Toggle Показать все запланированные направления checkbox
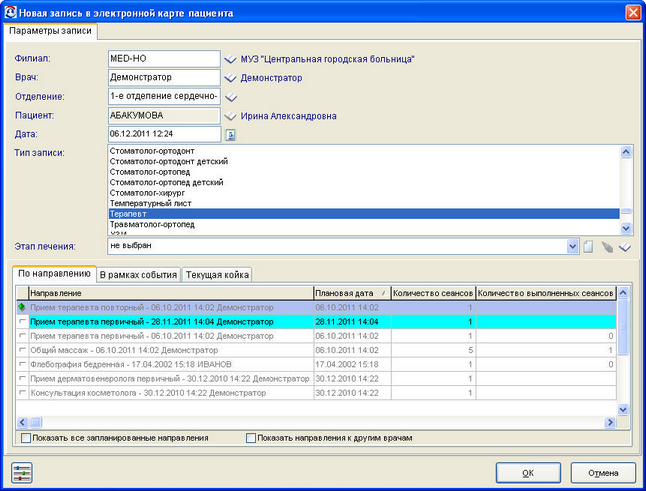The width and height of the screenshot is (646, 491). click(26, 438)
